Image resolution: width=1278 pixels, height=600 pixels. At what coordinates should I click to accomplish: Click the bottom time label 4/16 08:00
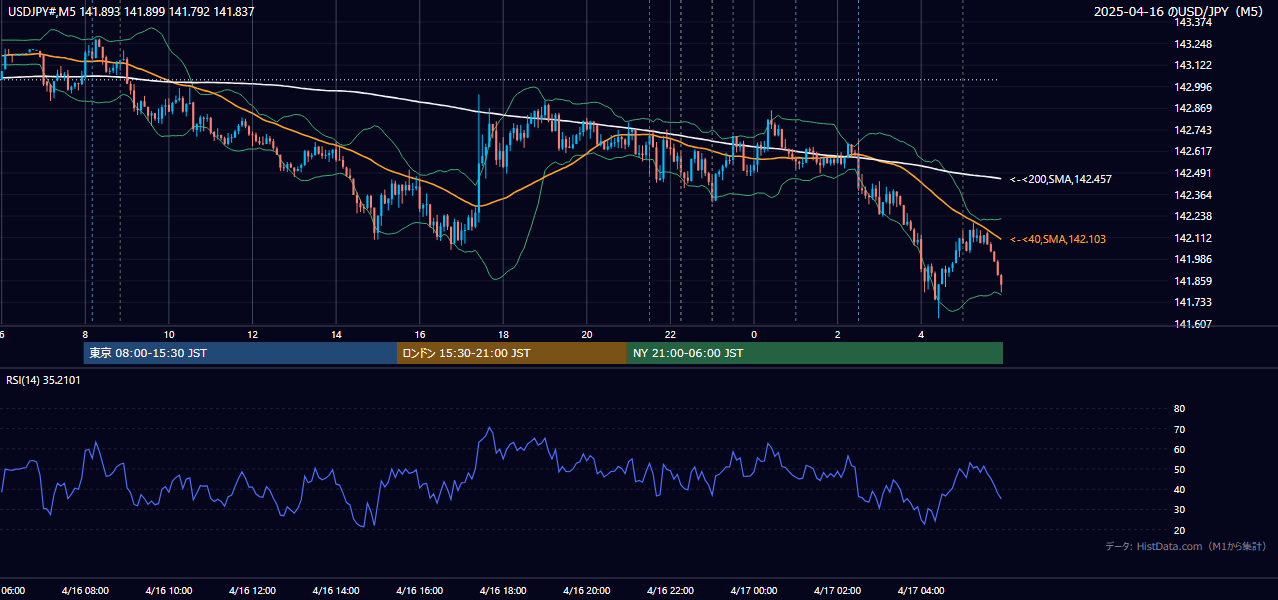pyautogui.click(x=84, y=591)
